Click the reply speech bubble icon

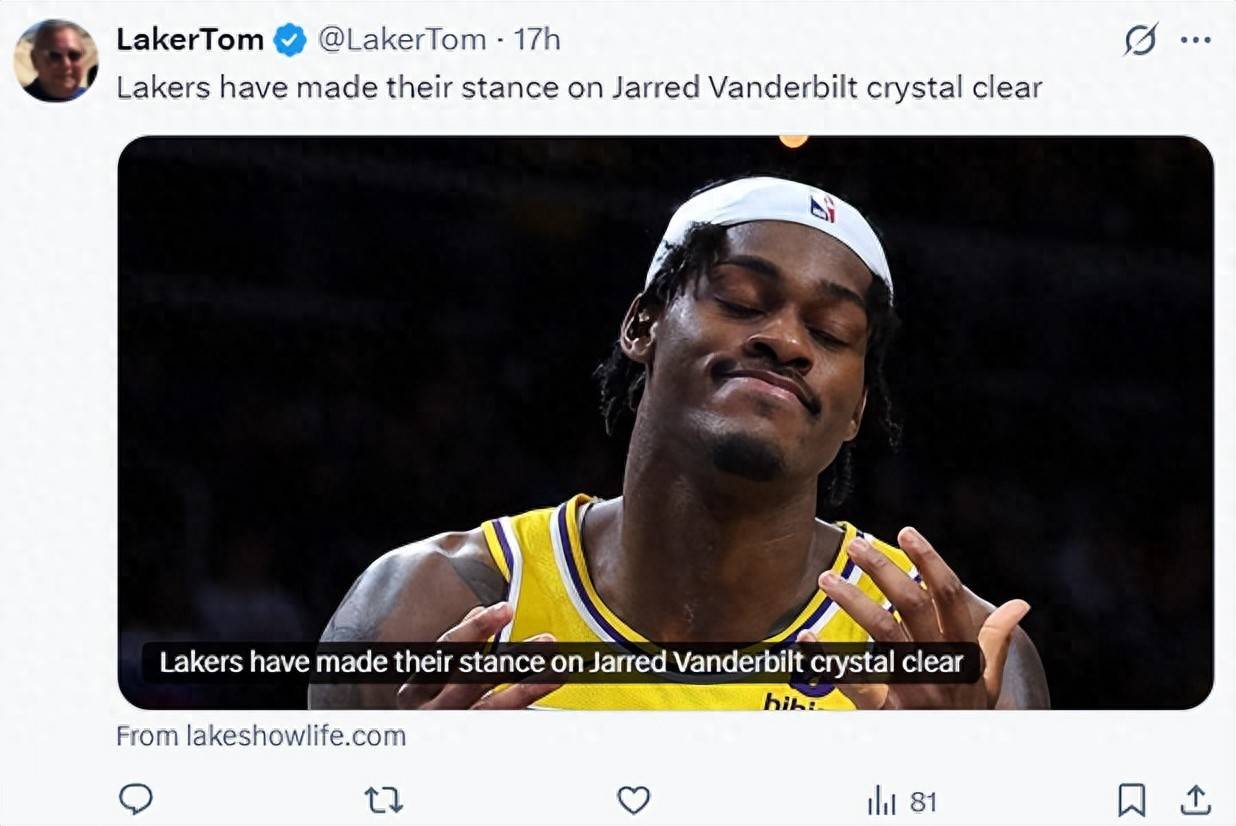pos(136,800)
